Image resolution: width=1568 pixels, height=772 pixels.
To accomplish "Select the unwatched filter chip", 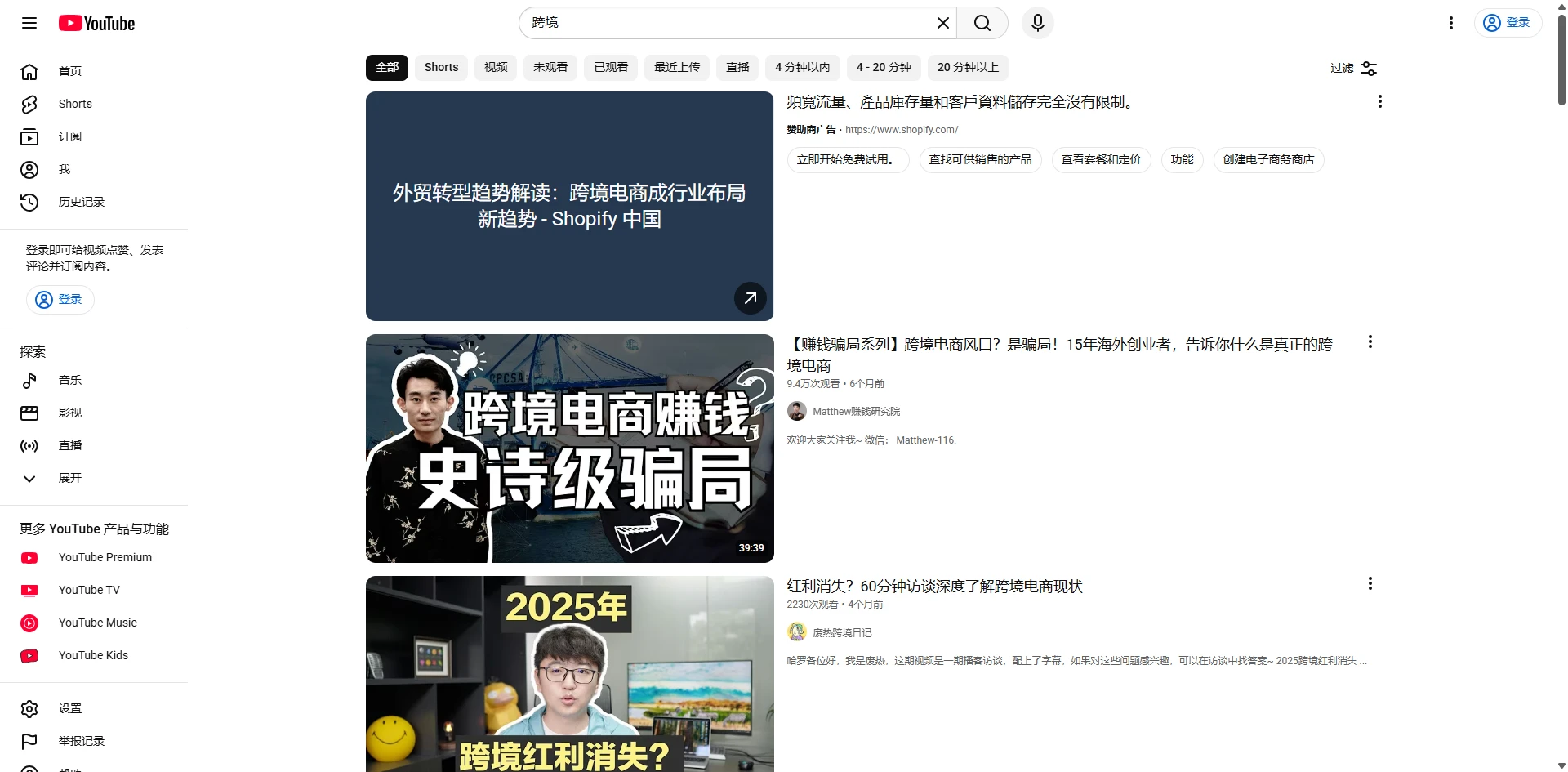I will coord(550,67).
